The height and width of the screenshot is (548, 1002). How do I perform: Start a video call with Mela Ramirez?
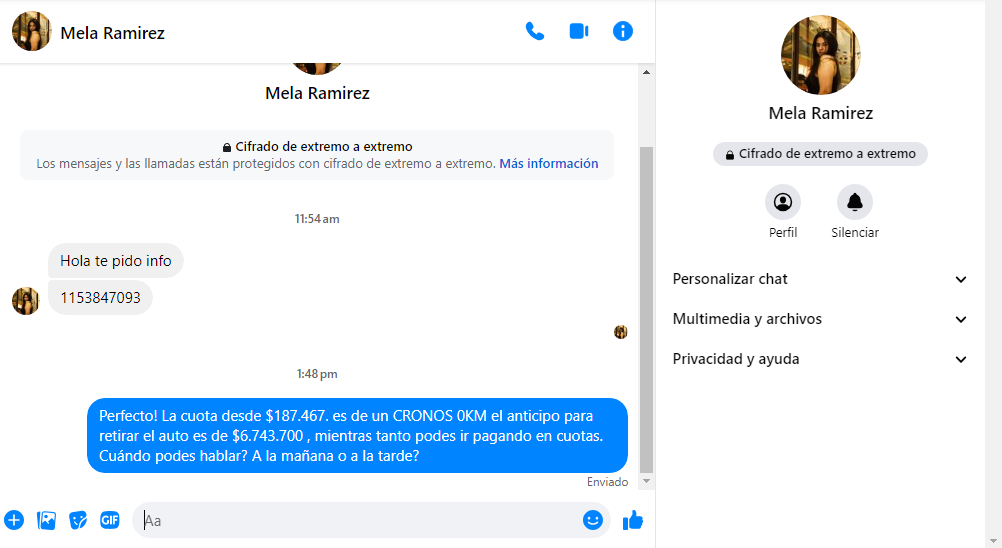[x=579, y=31]
